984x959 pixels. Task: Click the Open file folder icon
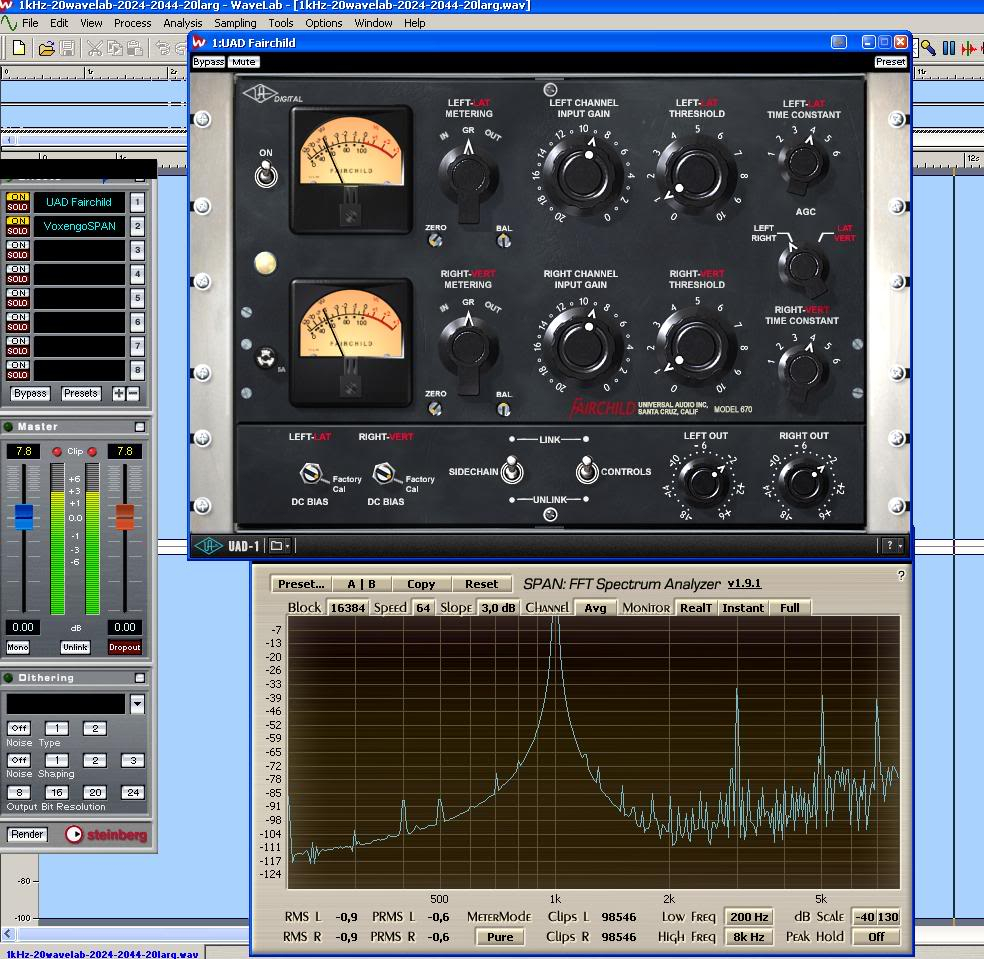(46, 47)
